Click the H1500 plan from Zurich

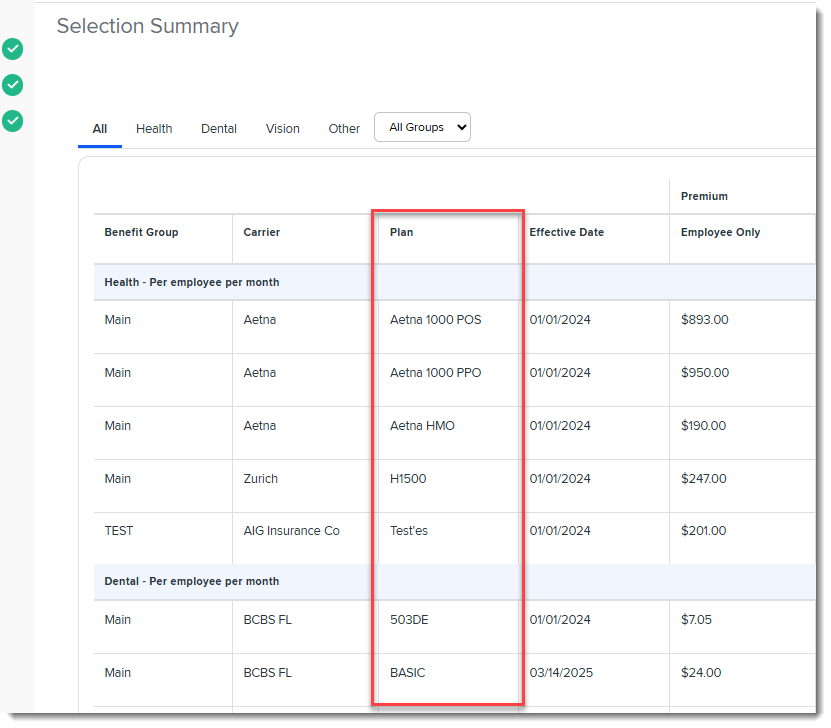coord(408,479)
